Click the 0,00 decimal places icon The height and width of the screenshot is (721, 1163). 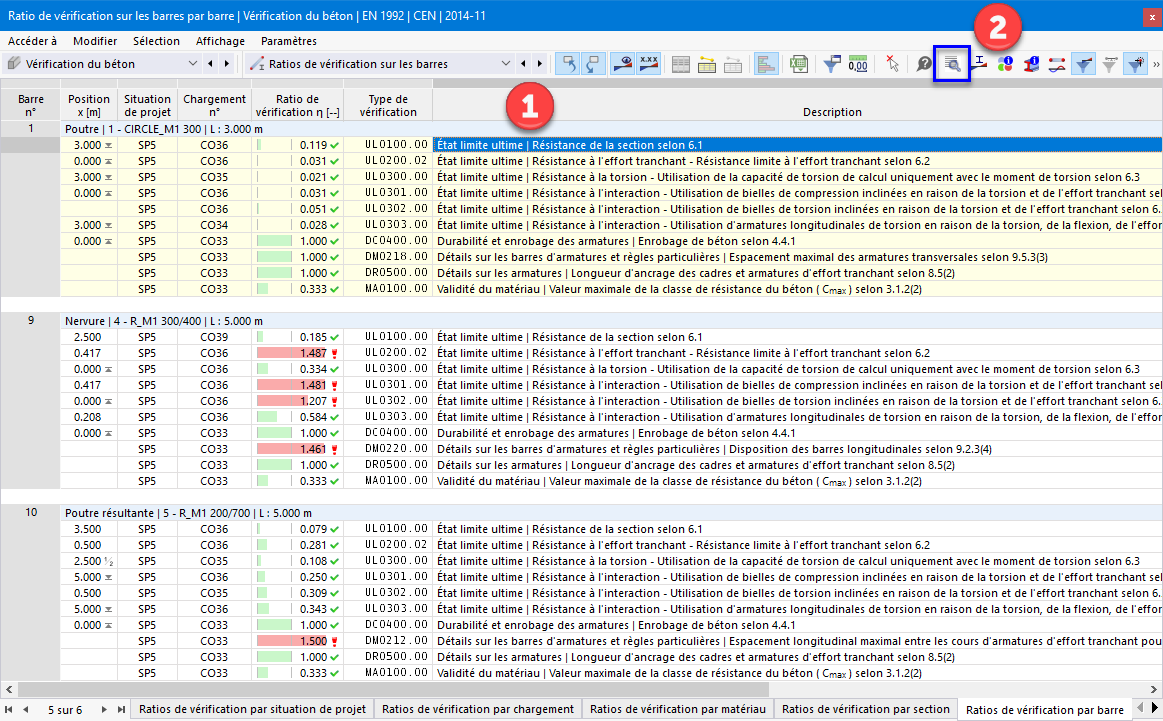point(857,65)
